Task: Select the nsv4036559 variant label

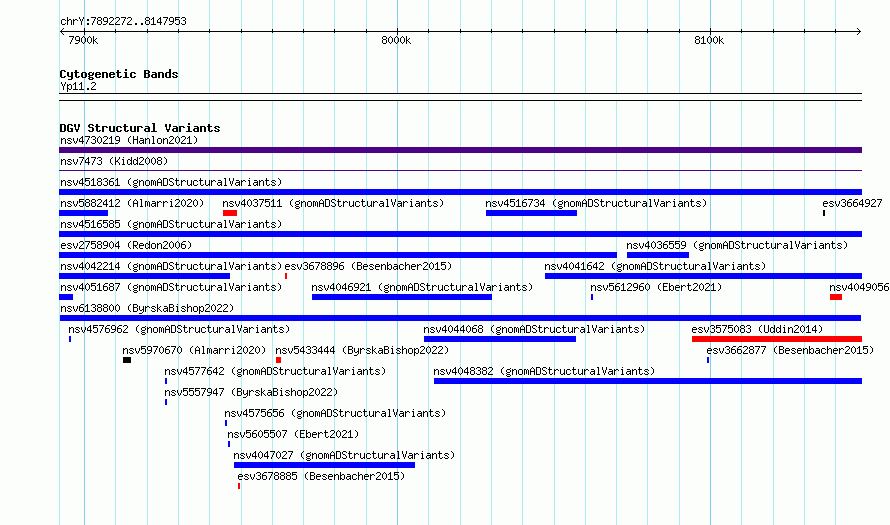Action: (x=737, y=245)
